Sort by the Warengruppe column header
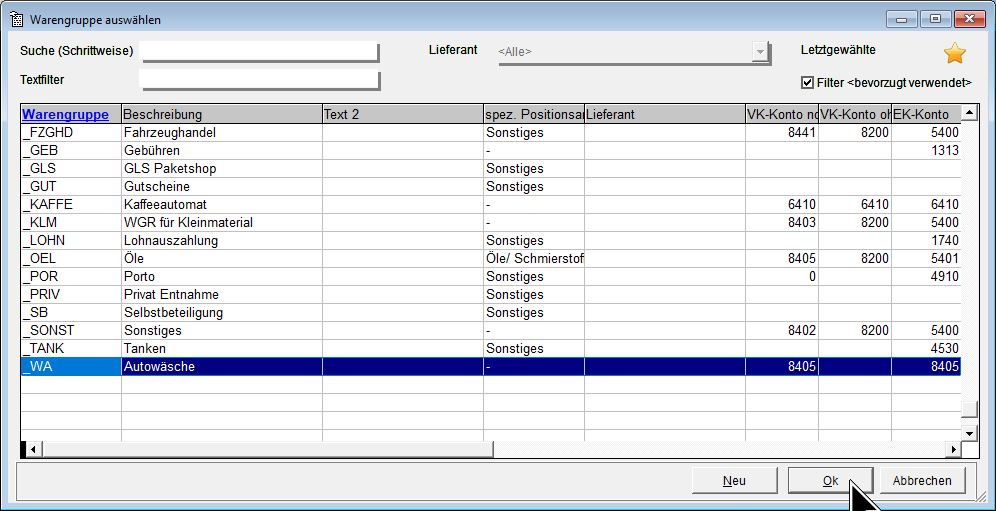The width and height of the screenshot is (996, 511). (x=65, y=115)
